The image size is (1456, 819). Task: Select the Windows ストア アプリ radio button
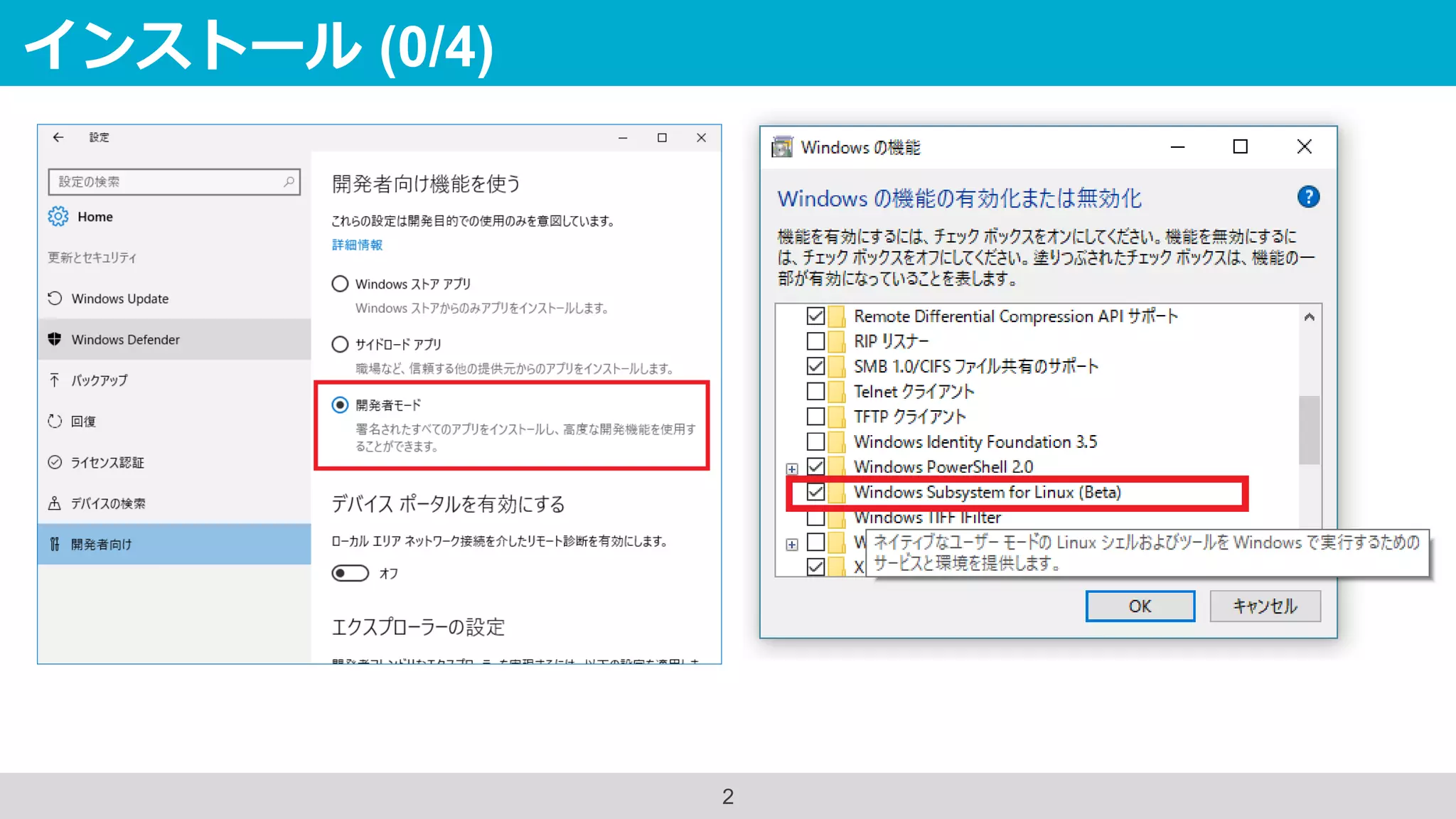(x=340, y=284)
